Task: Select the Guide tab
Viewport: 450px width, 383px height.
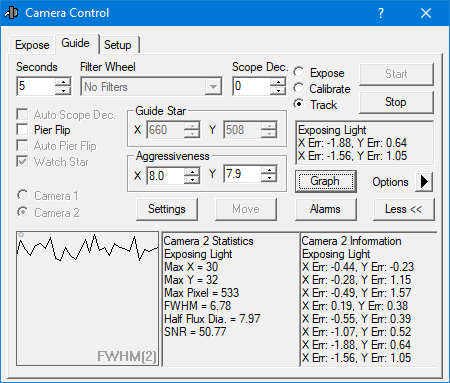Action: (x=75, y=43)
